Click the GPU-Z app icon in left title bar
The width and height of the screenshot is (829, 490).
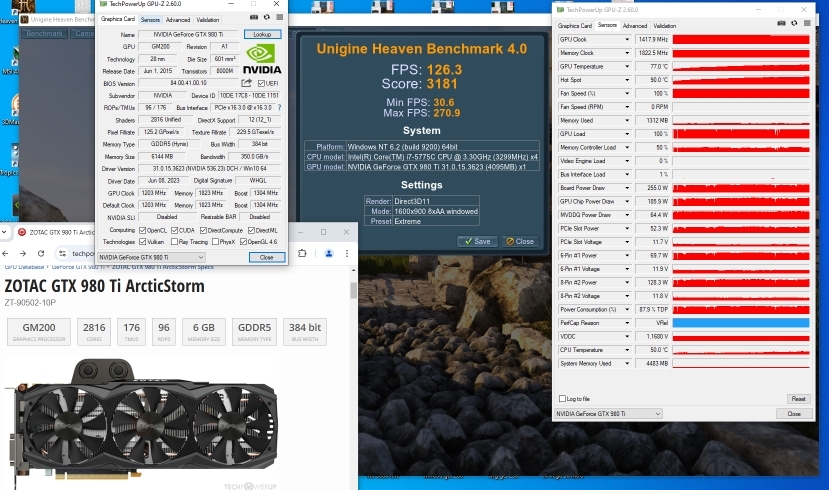(x=103, y=4)
